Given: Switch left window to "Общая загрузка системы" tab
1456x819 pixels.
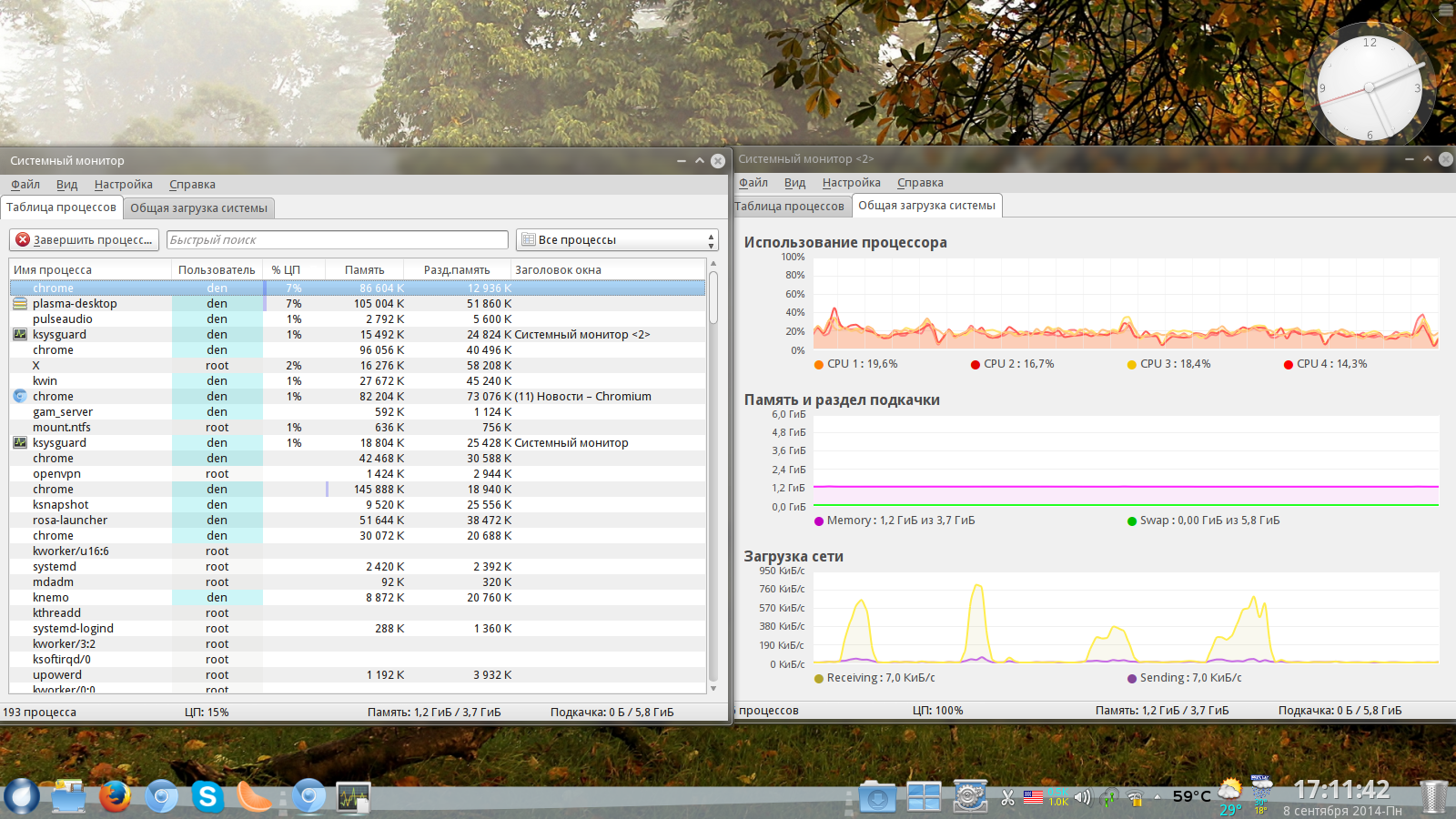Looking at the screenshot, I should [198, 208].
